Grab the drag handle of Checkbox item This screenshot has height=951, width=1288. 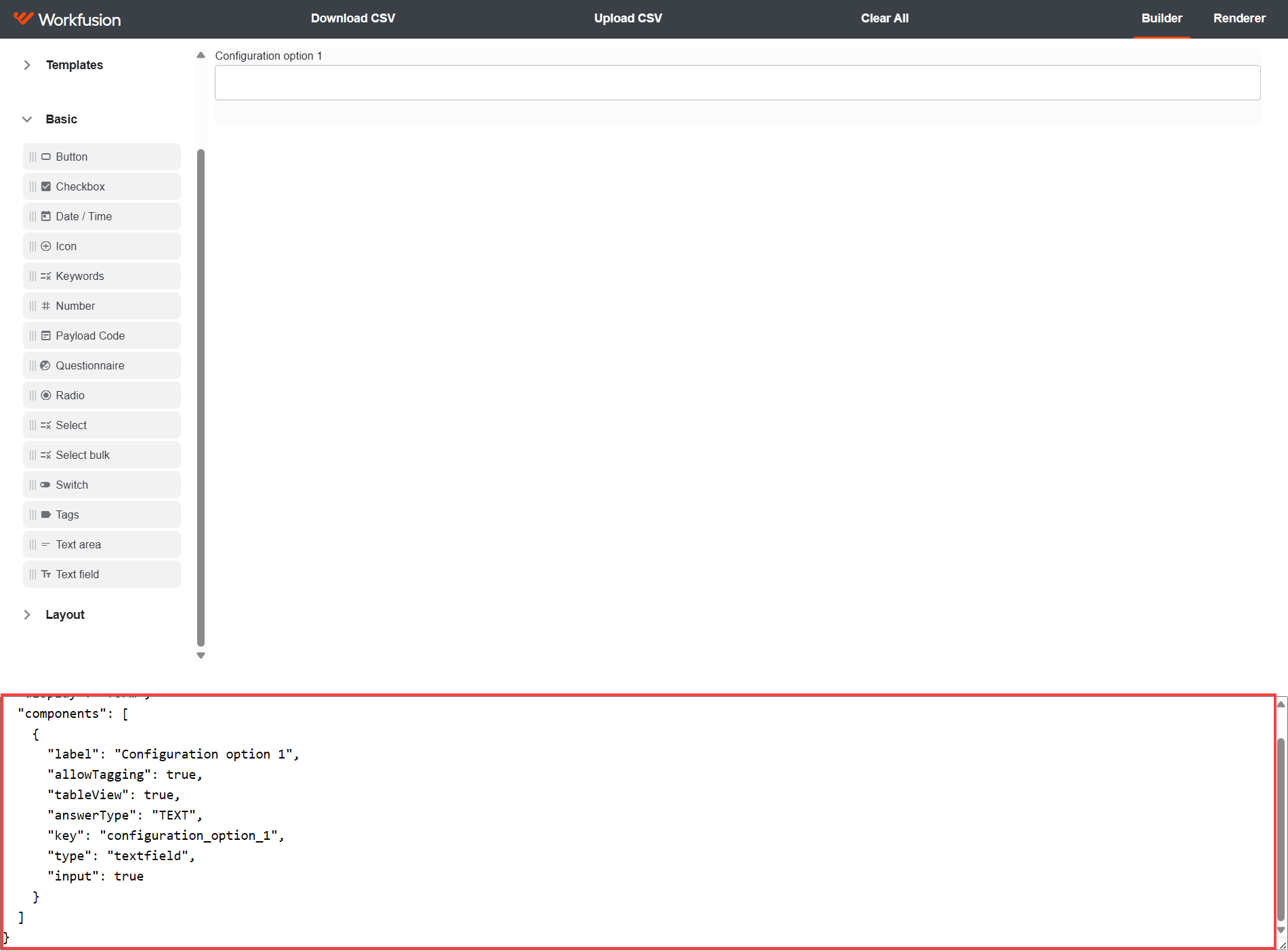[x=33, y=186]
